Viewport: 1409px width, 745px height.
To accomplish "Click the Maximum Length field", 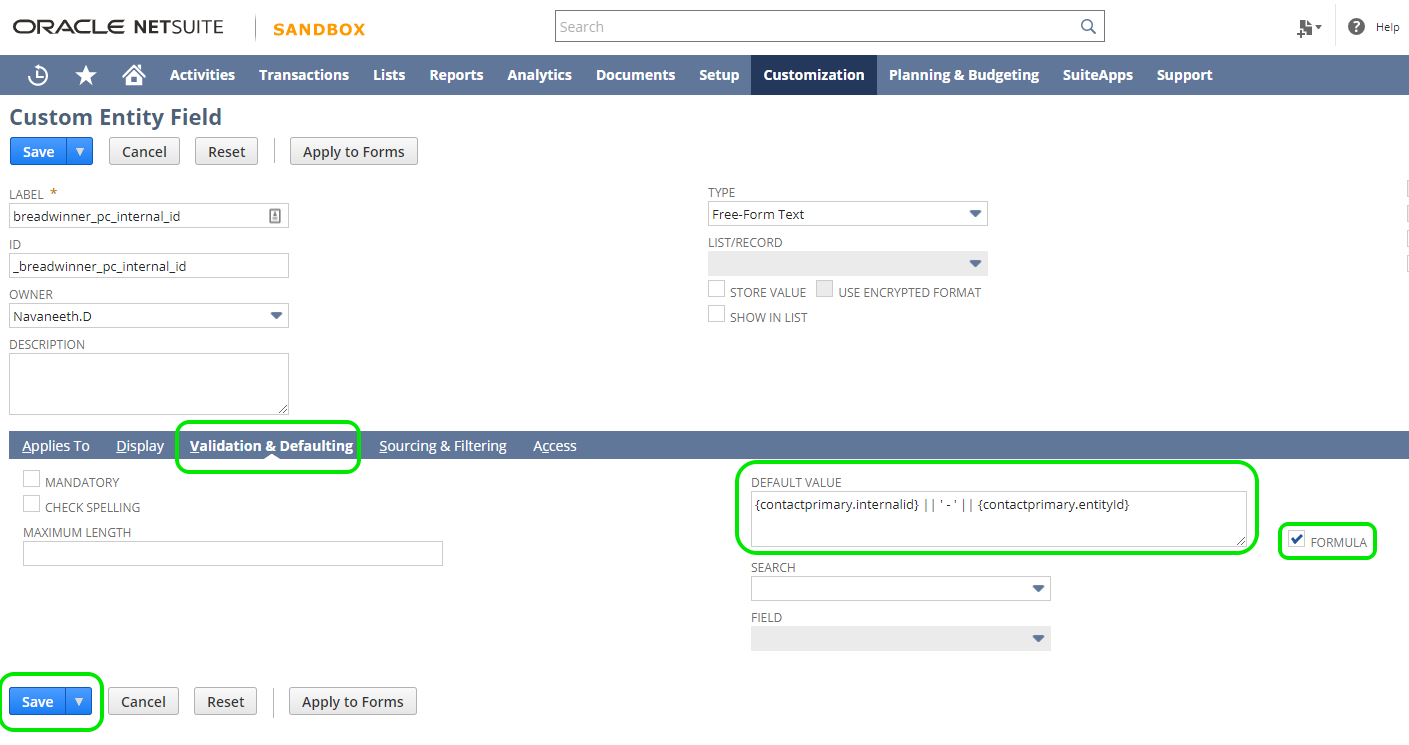I will (x=233, y=553).
